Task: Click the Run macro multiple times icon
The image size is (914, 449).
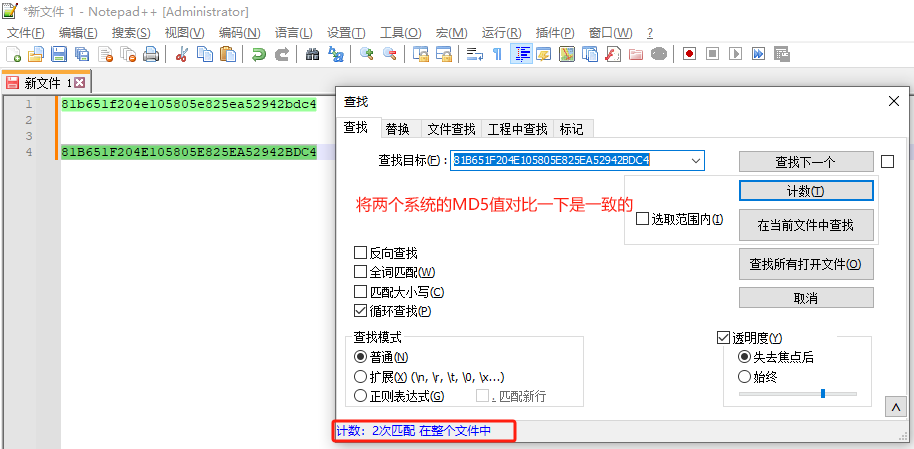Action: point(758,54)
